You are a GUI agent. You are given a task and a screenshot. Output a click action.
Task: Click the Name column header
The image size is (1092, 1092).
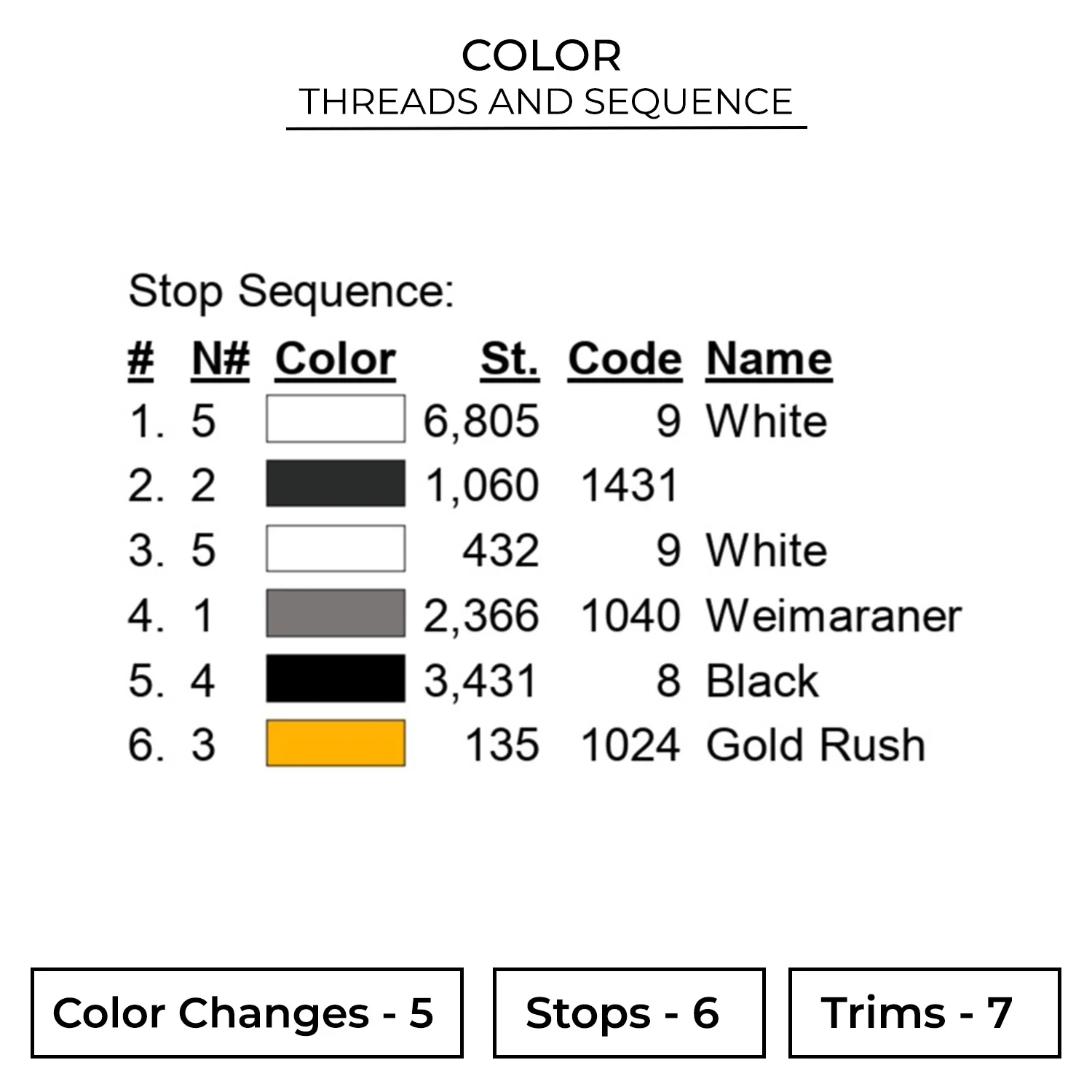point(769,360)
